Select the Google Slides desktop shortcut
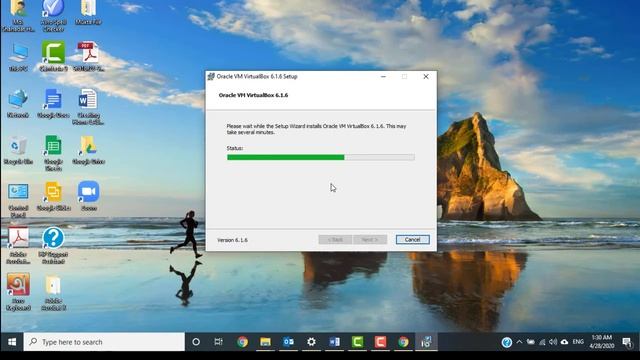The width and height of the screenshot is (640, 360). (53, 196)
